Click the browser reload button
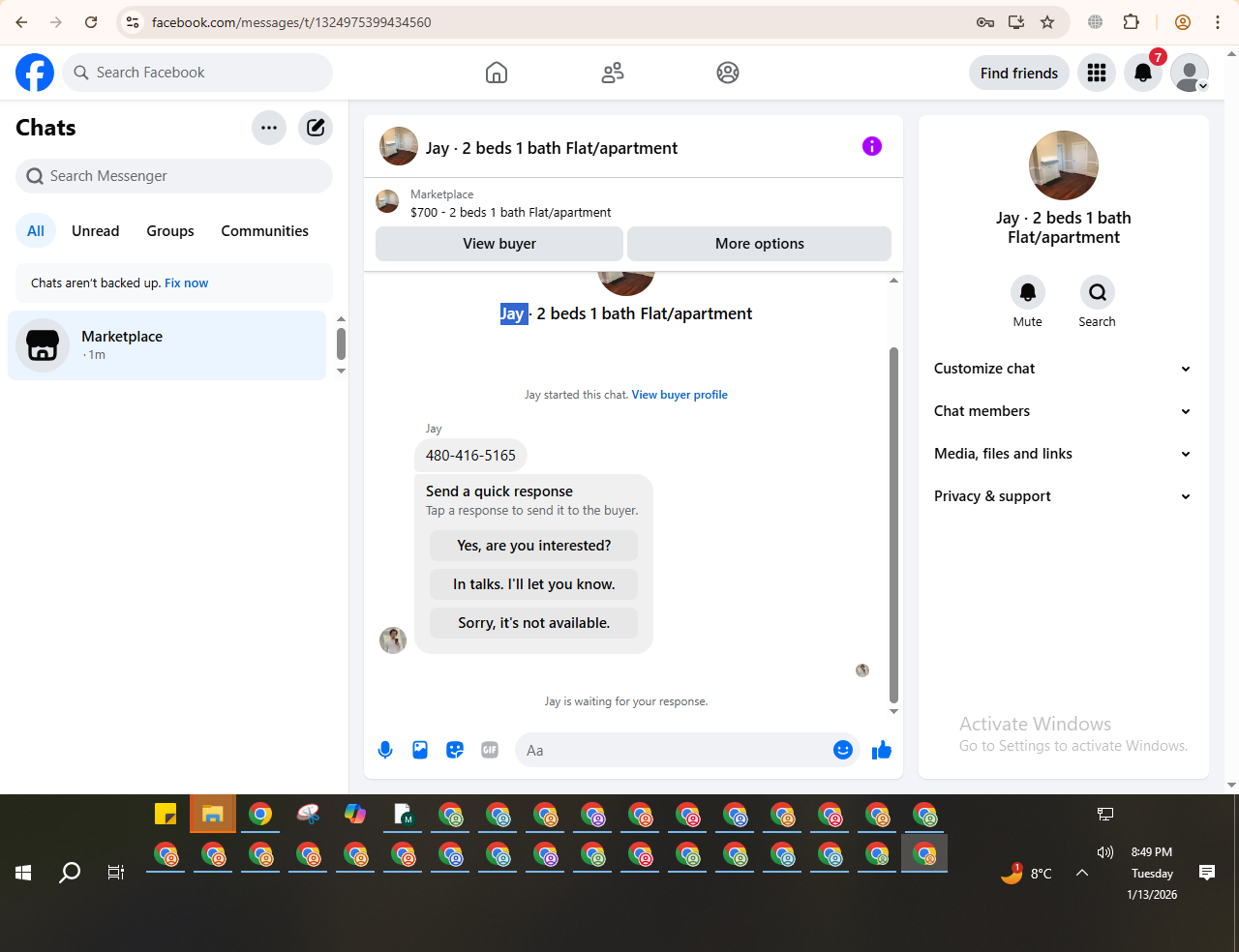Viewport: 1239px width, 952px height. [91, 22]
